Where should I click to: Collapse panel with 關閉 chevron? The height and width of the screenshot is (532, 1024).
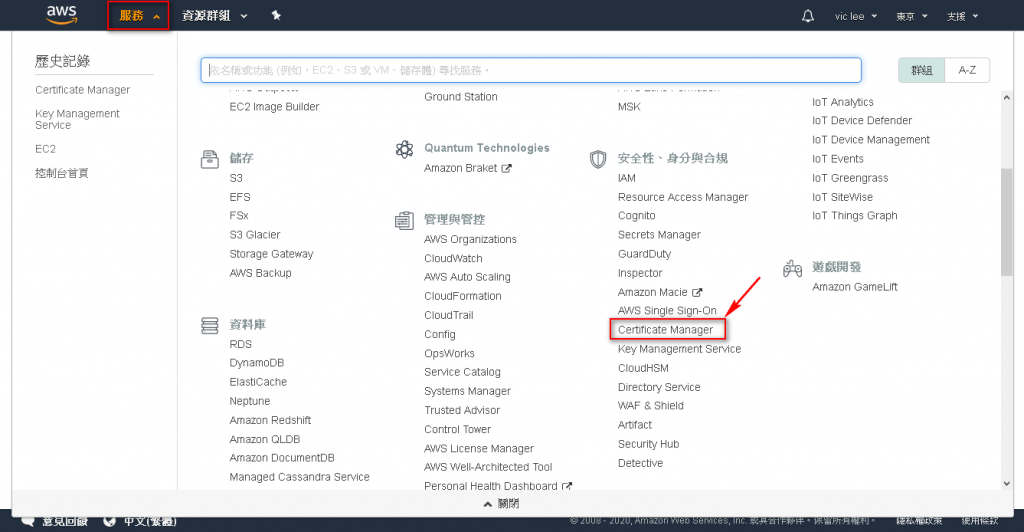pos(501,504)
